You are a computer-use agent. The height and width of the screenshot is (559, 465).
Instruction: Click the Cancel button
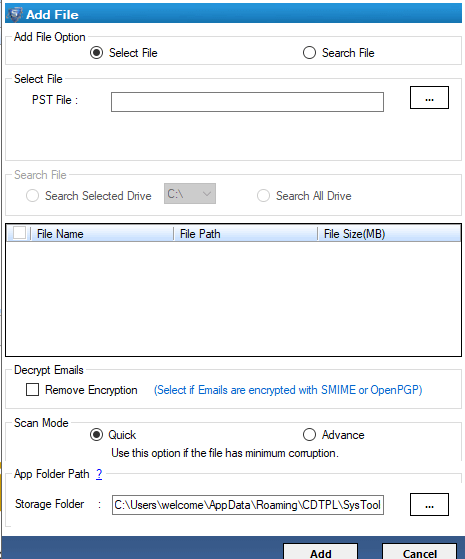click(419, 552)
